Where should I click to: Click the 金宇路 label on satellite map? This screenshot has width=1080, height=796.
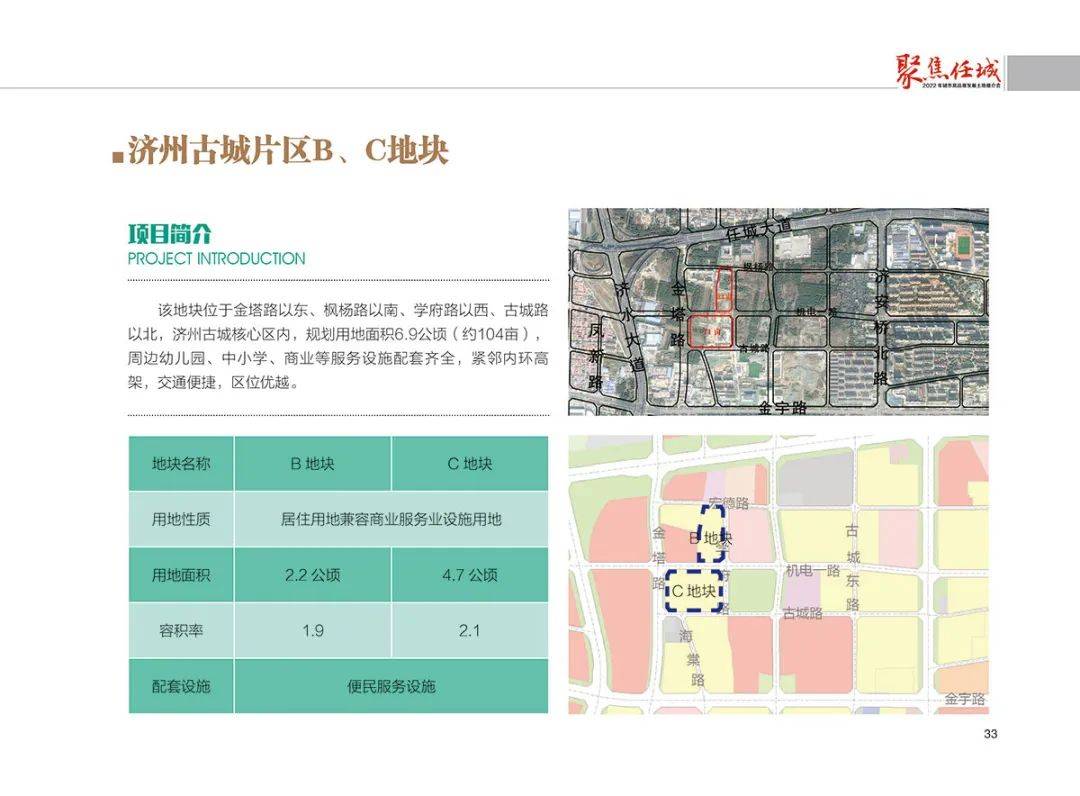click(x=782, y=408)
